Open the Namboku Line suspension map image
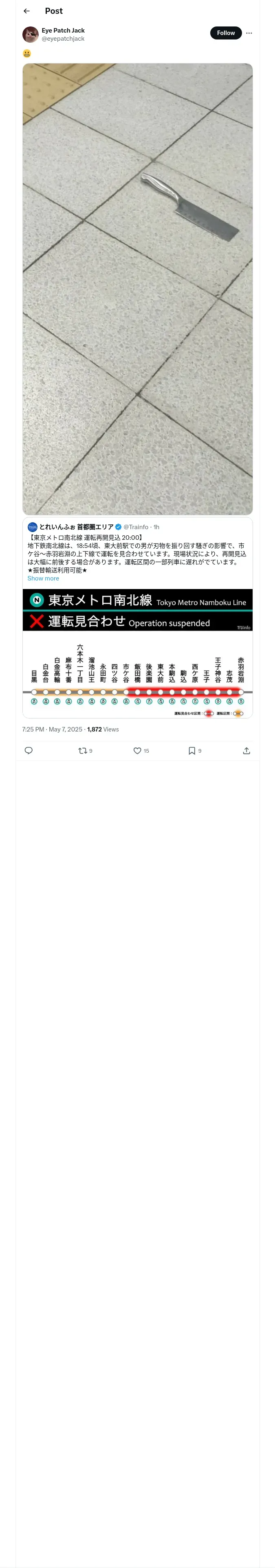275x1568 pixels. (x=137, y=653)
